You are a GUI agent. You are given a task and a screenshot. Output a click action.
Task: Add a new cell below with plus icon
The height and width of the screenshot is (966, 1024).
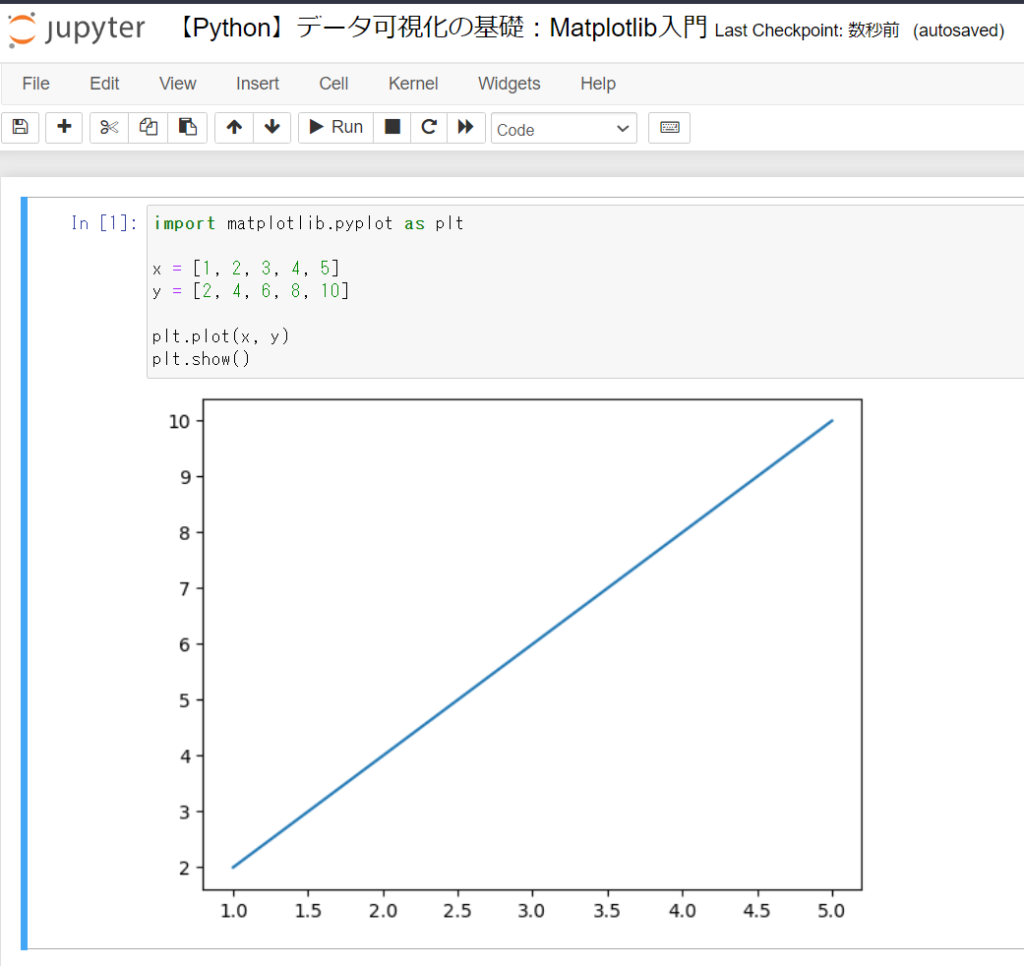pos(63,127)
